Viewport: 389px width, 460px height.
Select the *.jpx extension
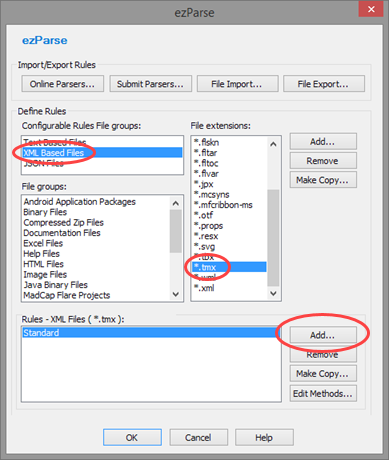[x=230, y=184]
